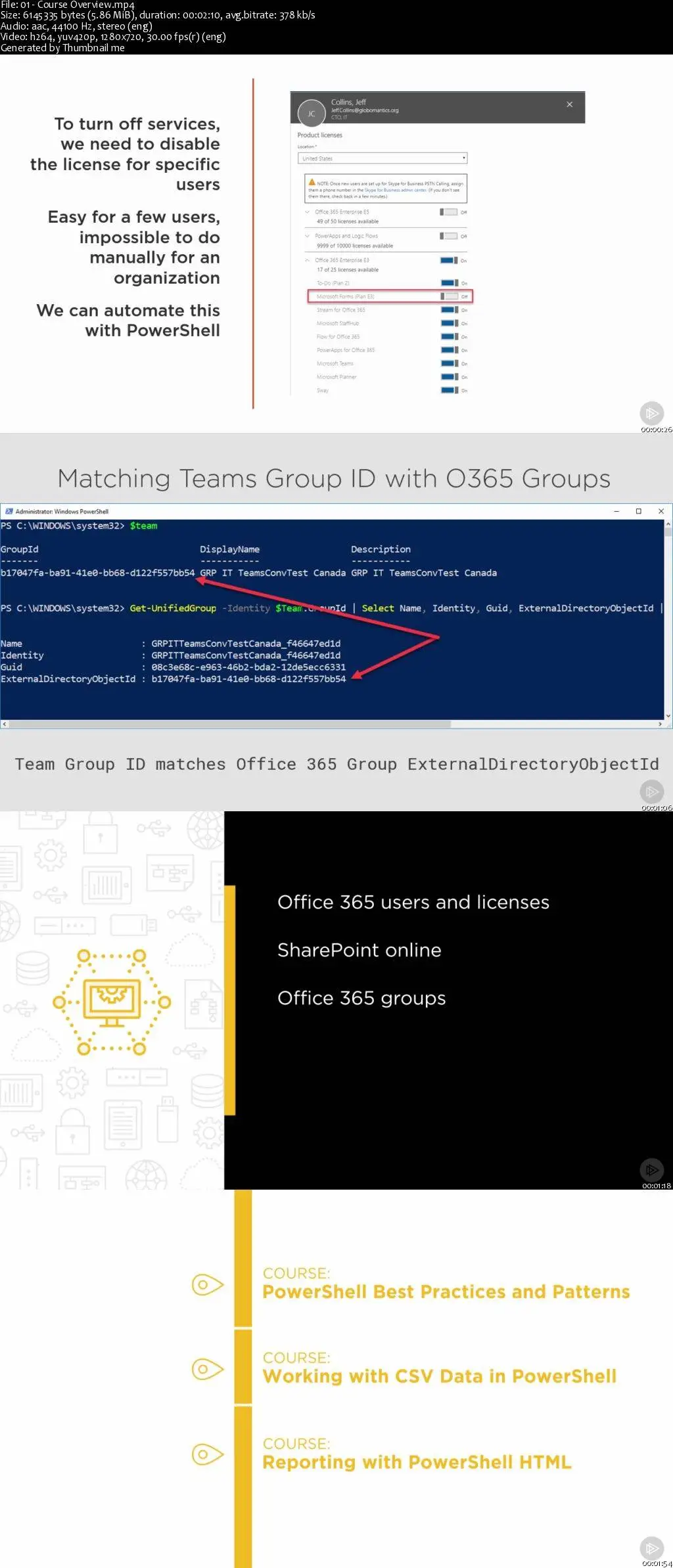Viewport: 673px width, 1568px height.
Task: Click the 'DisplayName' column header
Action: [x=230, y=549]
